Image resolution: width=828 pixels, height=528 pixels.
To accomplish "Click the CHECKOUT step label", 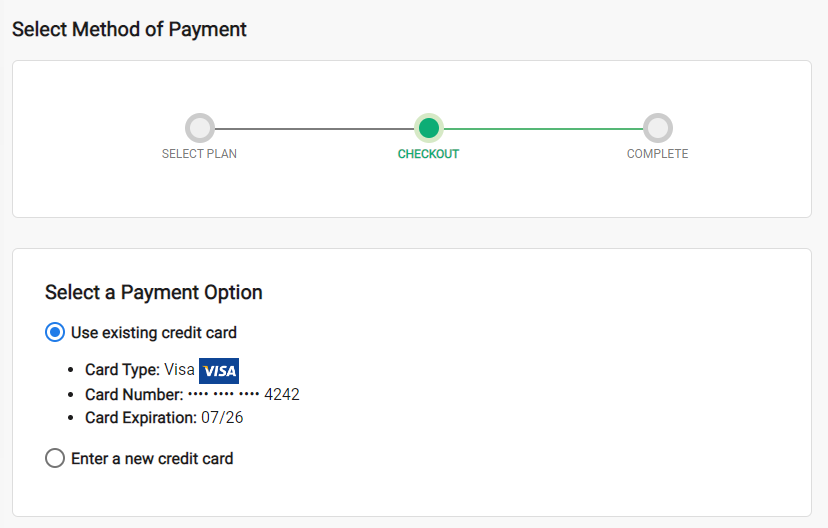I will click(428, 154).
